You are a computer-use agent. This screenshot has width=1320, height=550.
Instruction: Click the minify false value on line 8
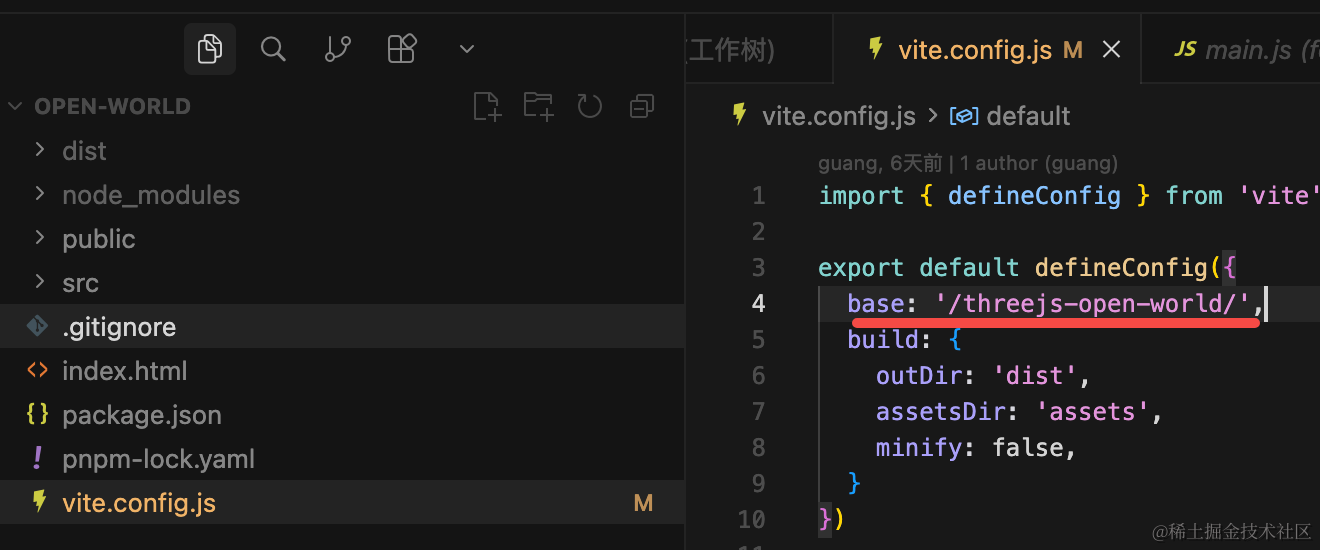click(1028, 447)
